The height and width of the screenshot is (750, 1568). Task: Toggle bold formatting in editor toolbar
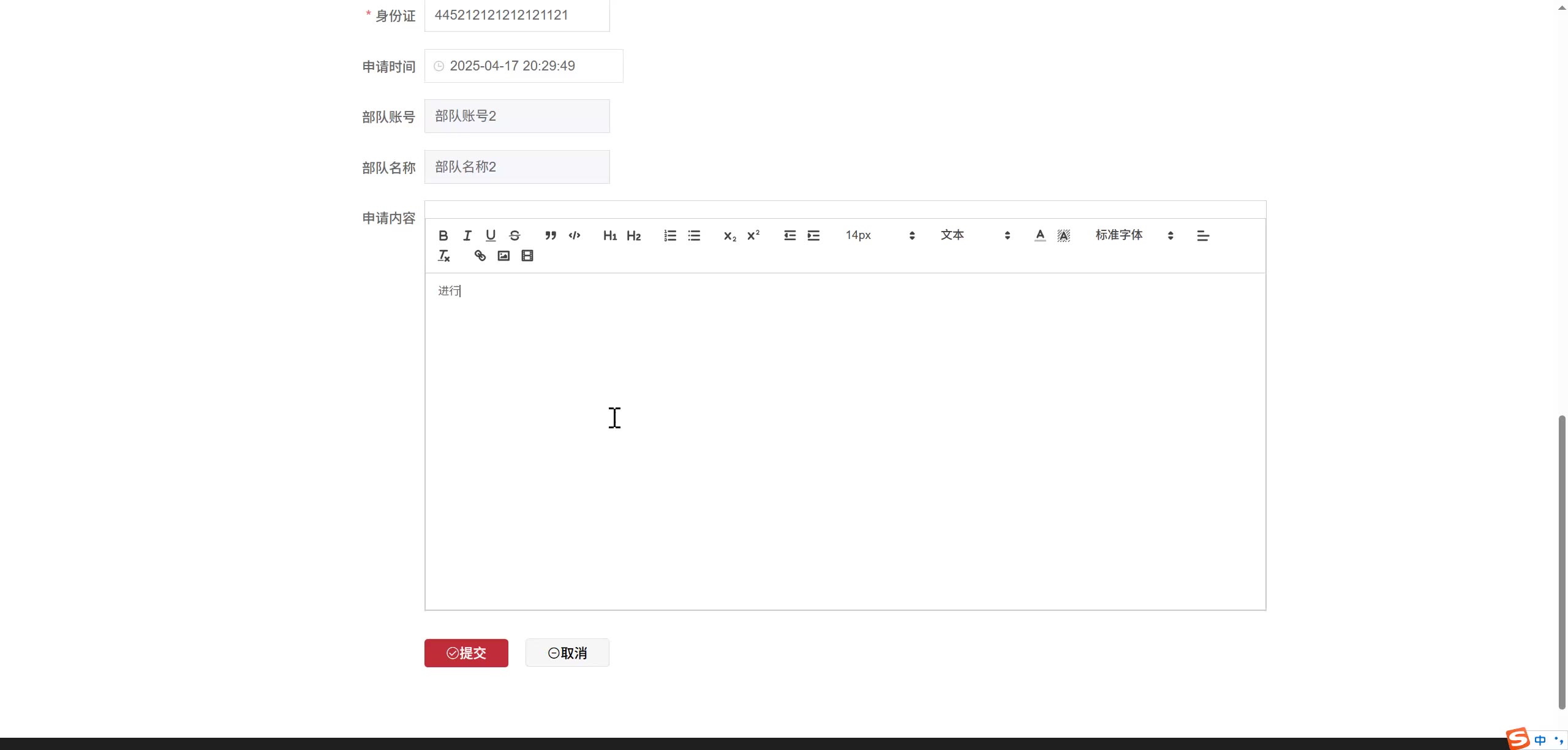click(443, 235)
